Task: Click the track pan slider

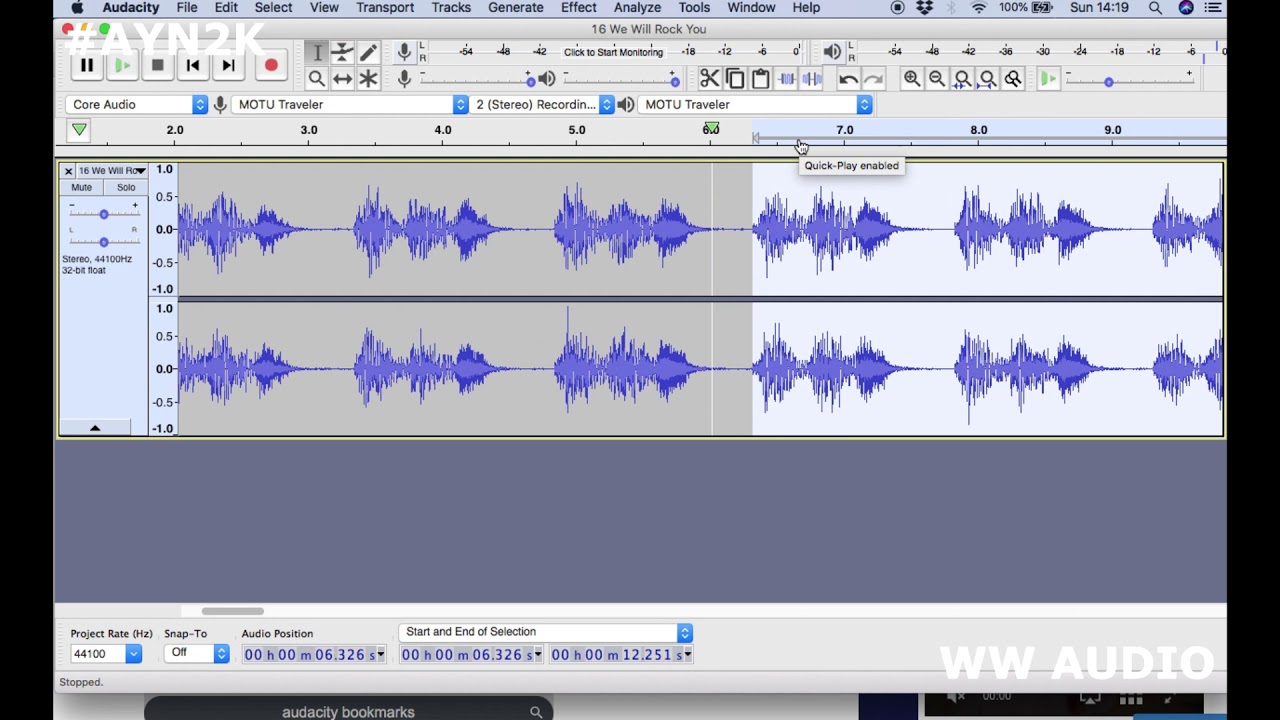Action: [103, 241]
